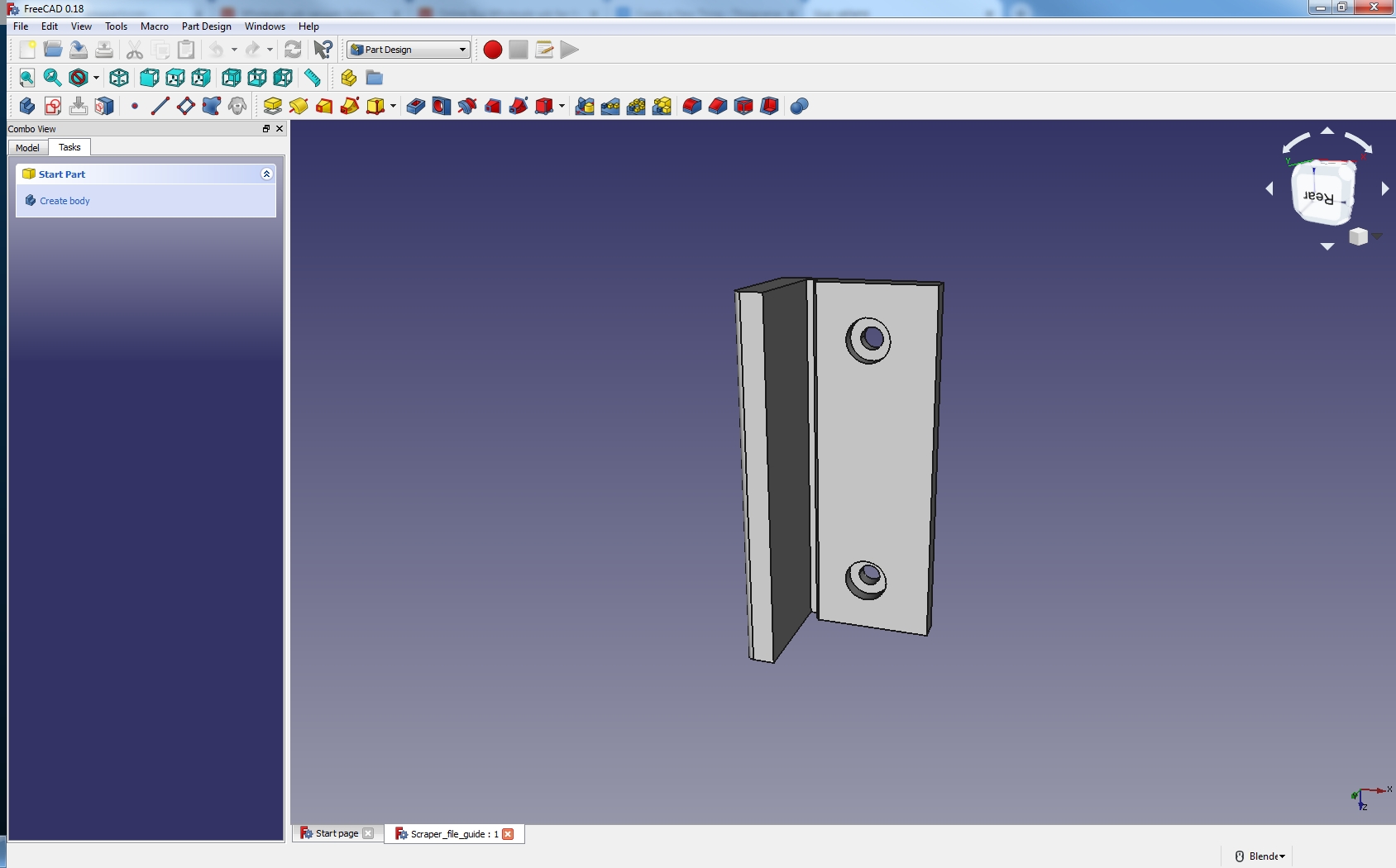This screenshot has width=1396, height=868.
Task: Click the Refresh recompute icon
Action: 293,50
